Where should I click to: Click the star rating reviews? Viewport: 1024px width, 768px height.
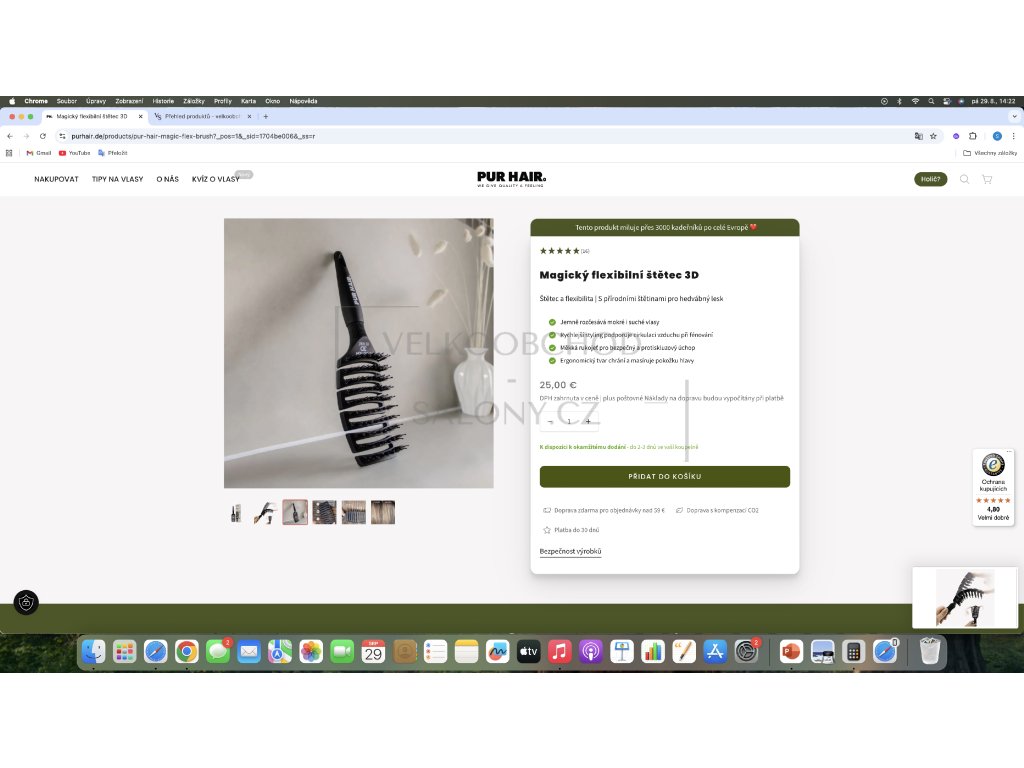(x=564, y=251)
